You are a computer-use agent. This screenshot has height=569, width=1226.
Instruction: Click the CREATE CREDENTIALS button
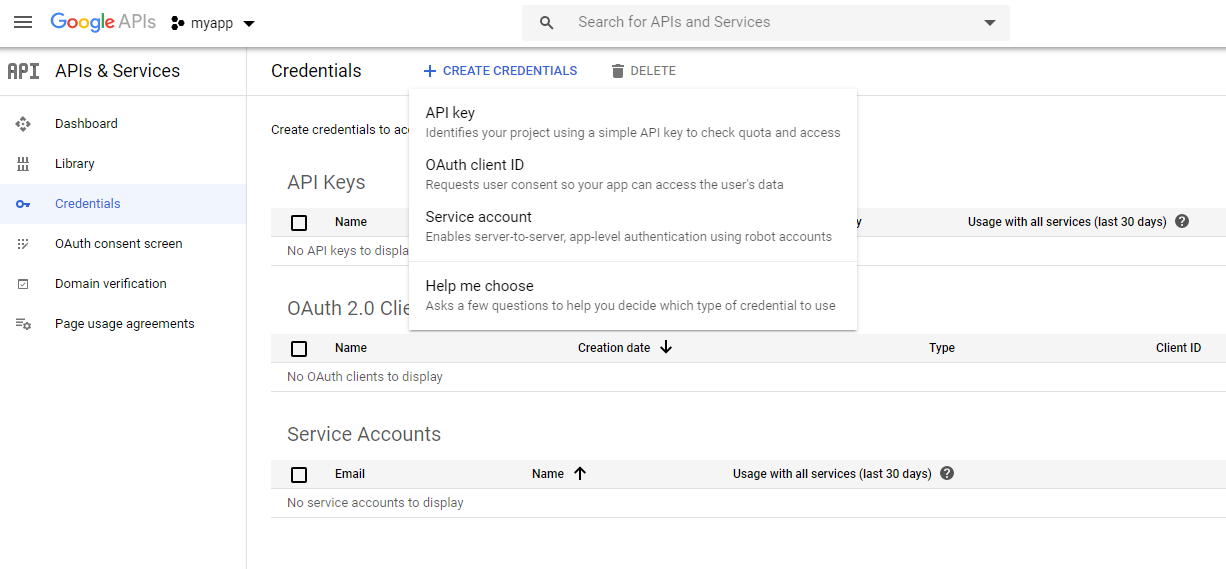click(500, 71)
